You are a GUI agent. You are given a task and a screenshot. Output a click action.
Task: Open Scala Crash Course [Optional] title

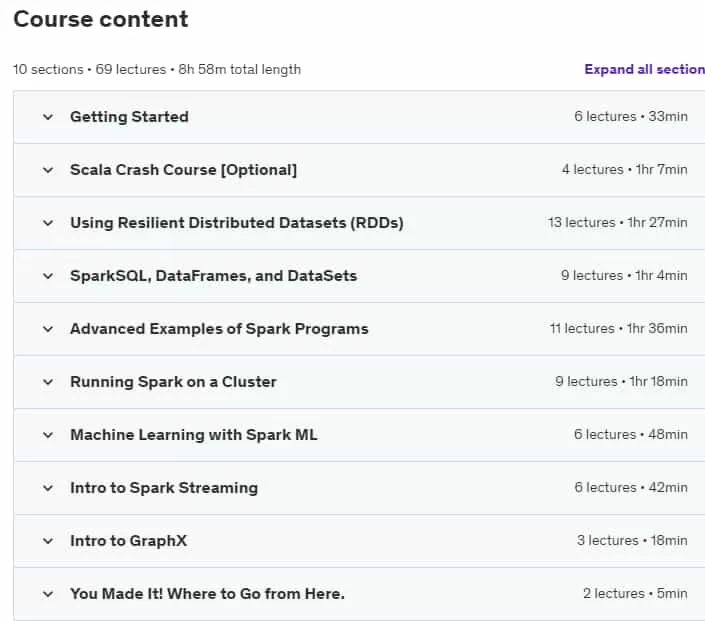[x=183, y=170]
